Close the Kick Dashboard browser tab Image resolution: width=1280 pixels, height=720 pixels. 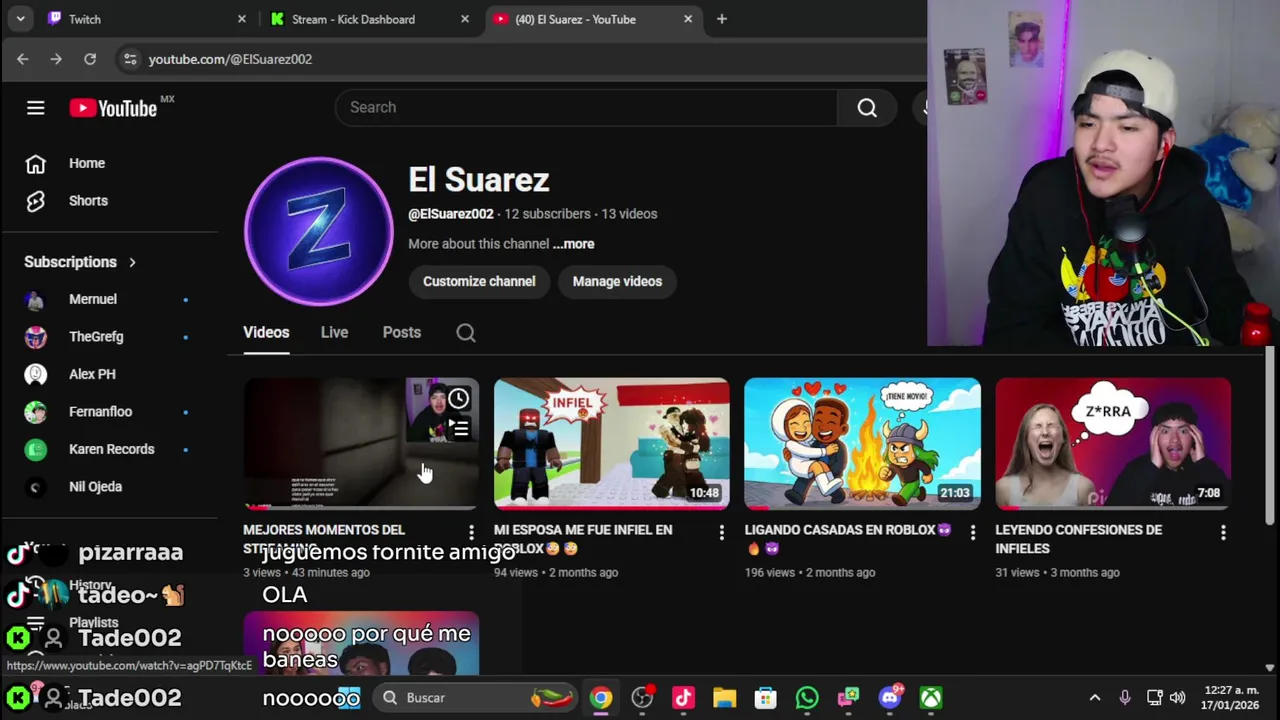465,19
